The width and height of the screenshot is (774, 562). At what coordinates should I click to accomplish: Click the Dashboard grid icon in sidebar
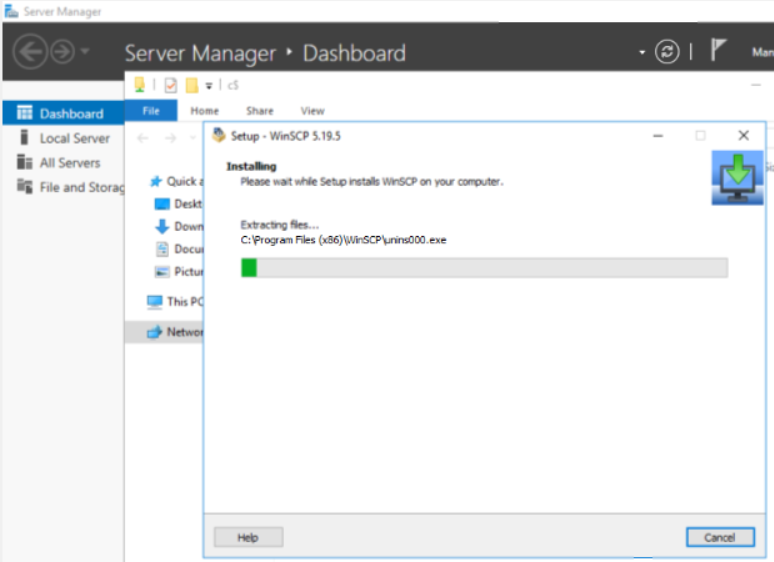click(24, 113)
